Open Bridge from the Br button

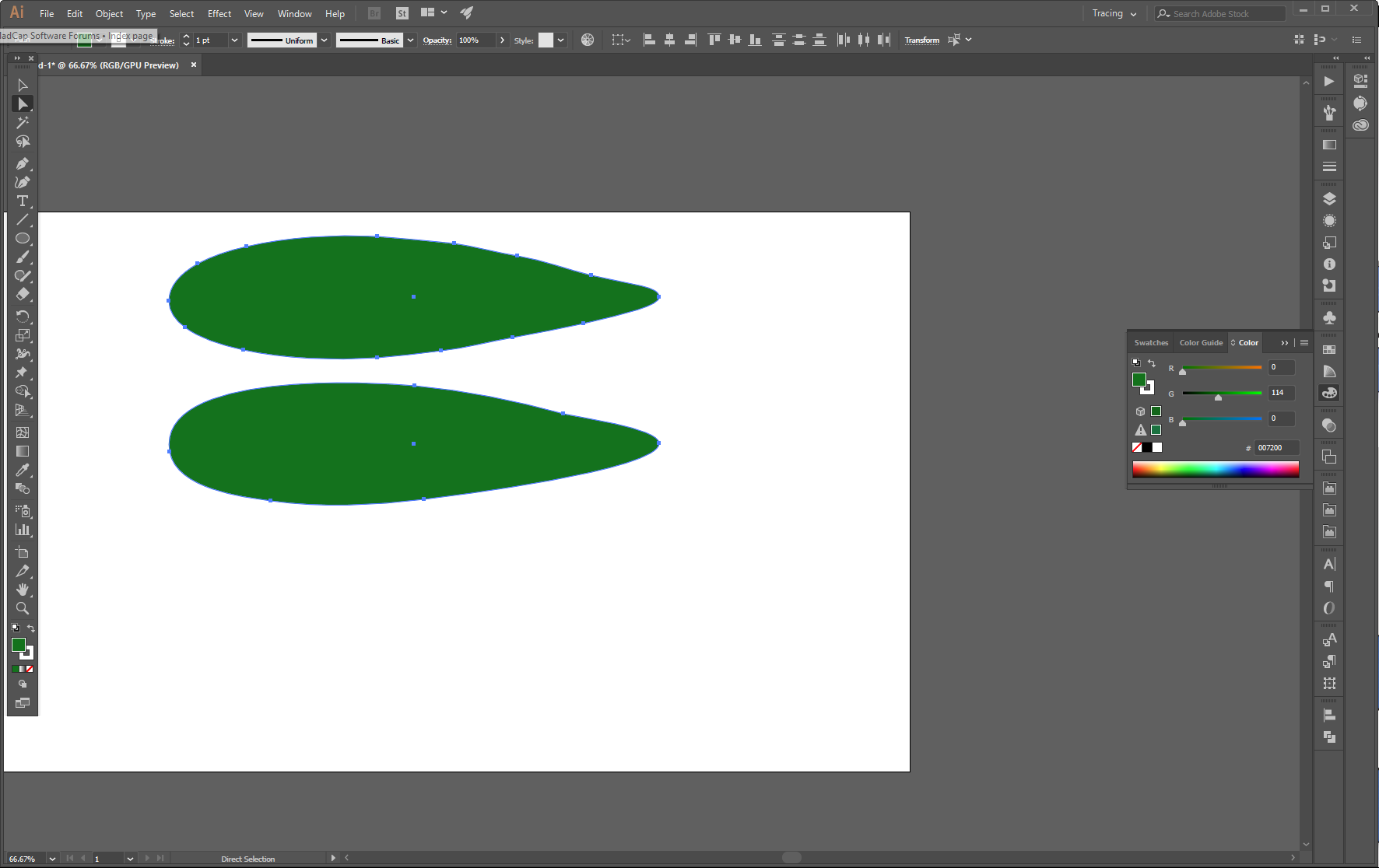click(x=374, y=13)
